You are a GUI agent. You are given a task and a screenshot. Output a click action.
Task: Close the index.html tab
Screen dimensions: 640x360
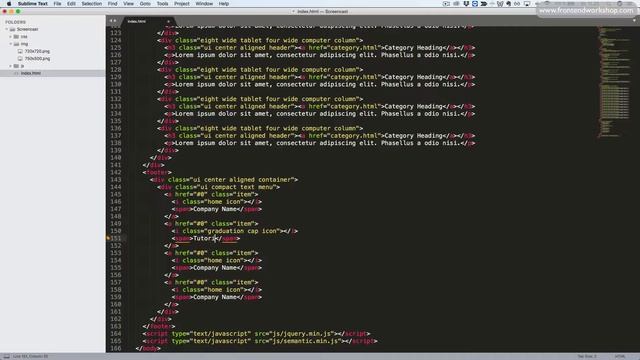(x=168, y=21)
